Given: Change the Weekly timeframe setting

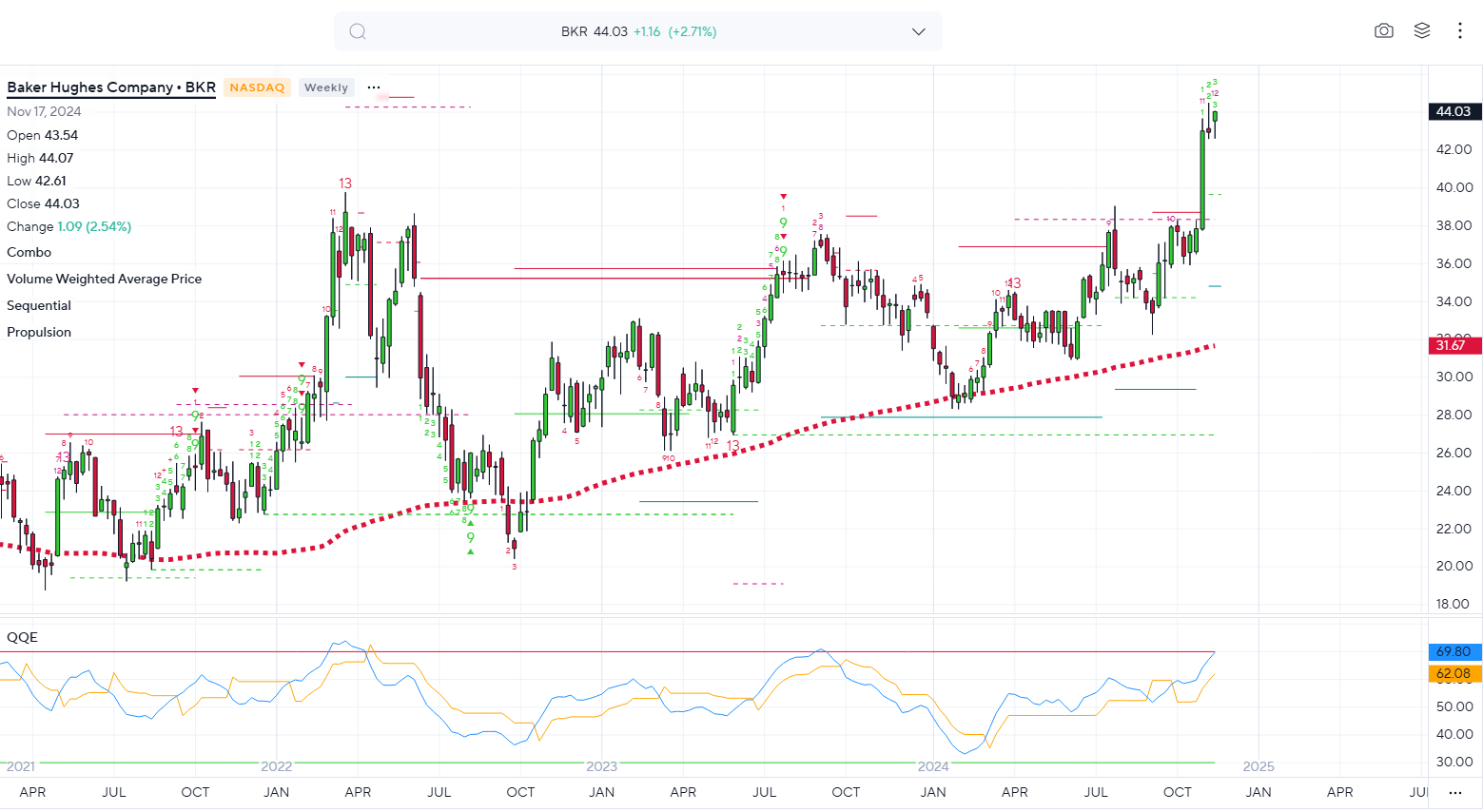Looking at the screenshot, I should [x=326, y=87].
